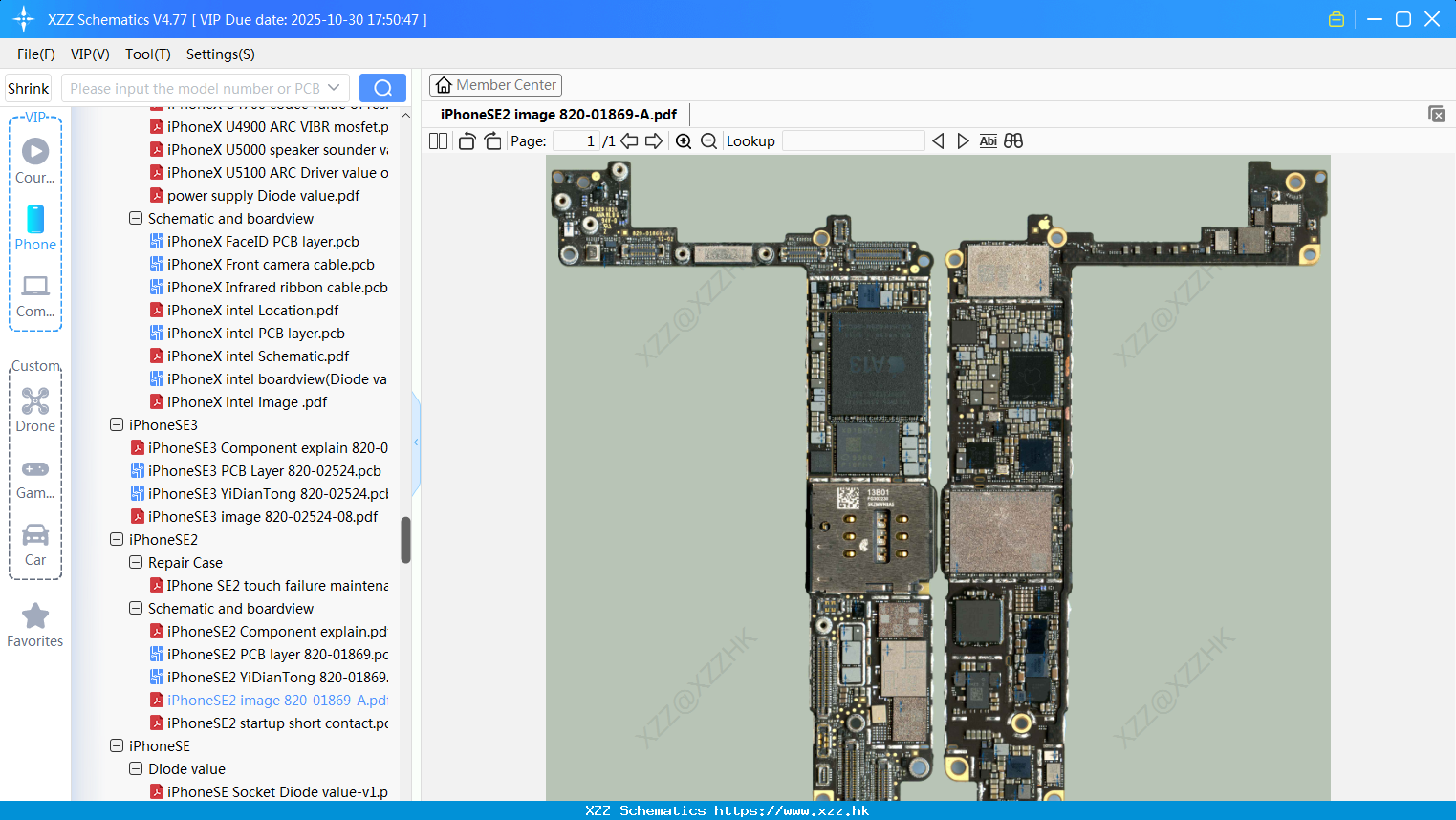Viewport: 1456px width, 820px height.
Task: Open the VIP(V) menu
Action: 90,54
